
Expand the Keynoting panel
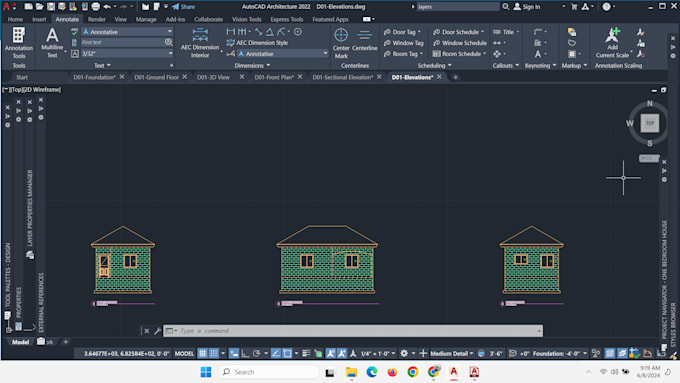point(540,65)
